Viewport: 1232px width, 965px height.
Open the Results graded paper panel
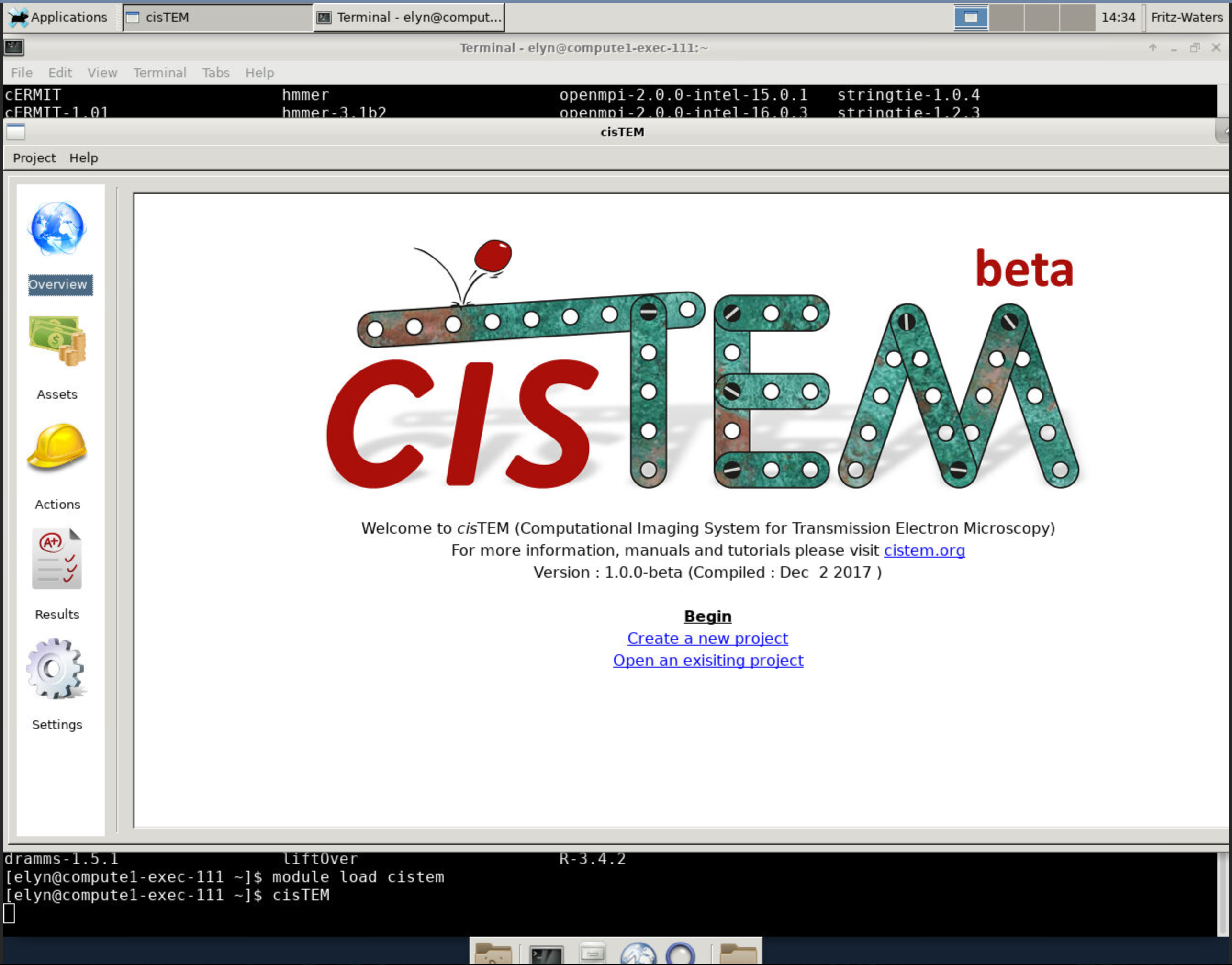(57, 559)
